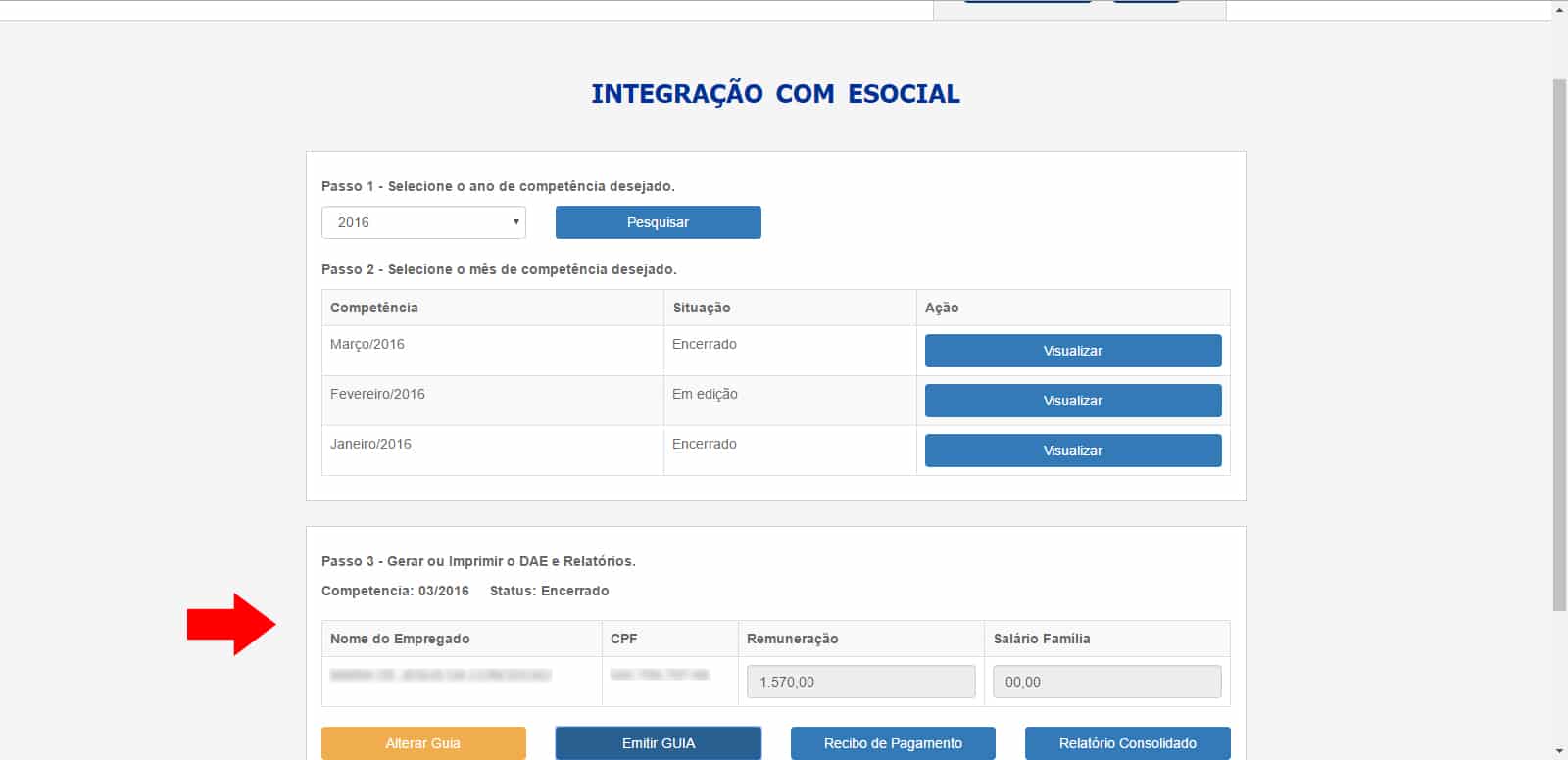Generate the Relatório Consolidado
Screen dimensions: 1568x760
[1127, 743]
